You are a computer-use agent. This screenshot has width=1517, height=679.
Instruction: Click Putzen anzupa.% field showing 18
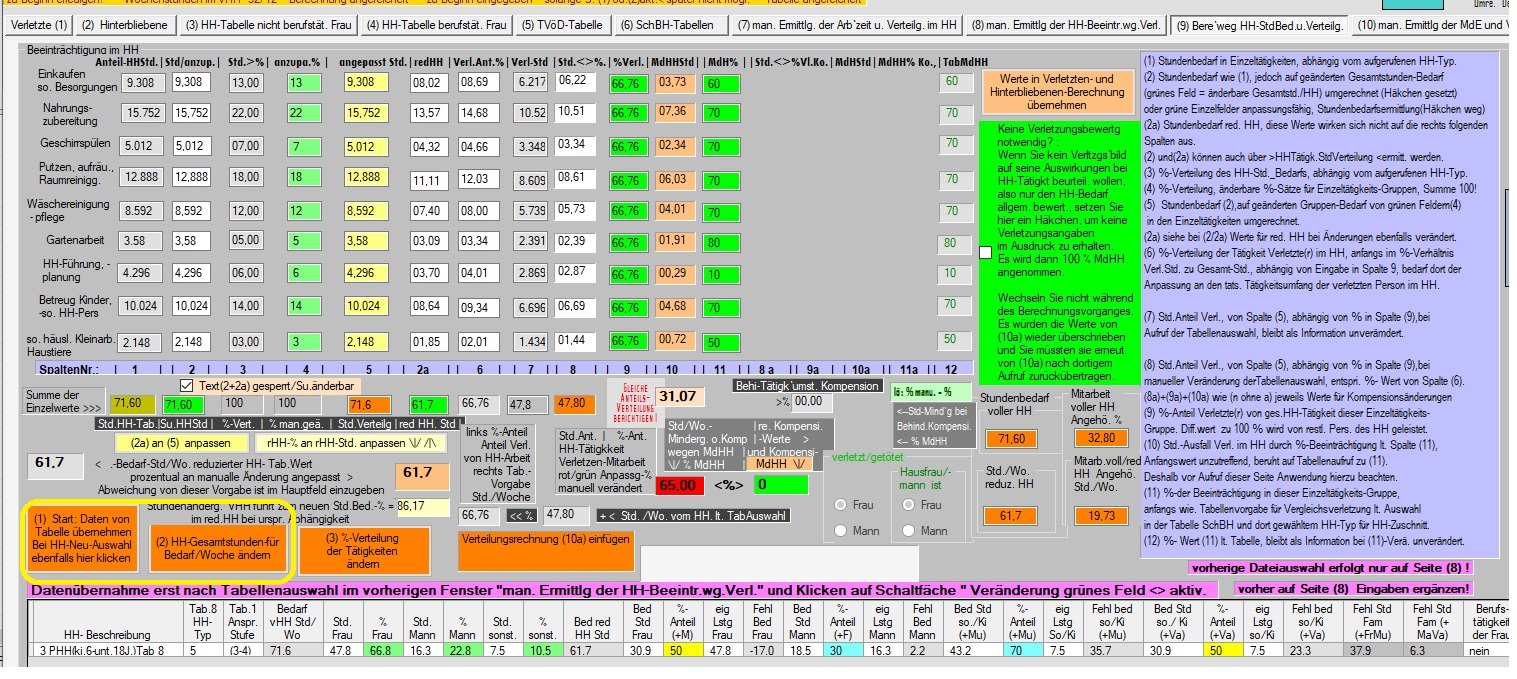pos(304,177)
